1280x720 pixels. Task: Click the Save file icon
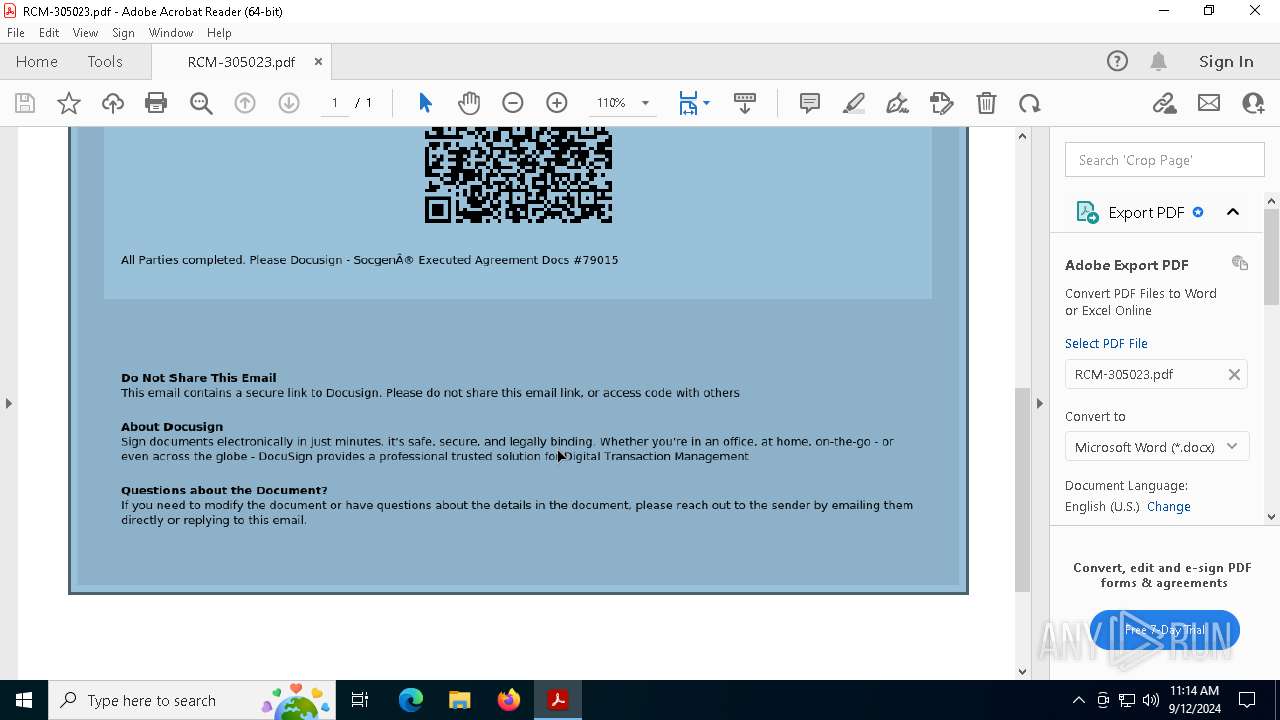[x=25, y=103]
